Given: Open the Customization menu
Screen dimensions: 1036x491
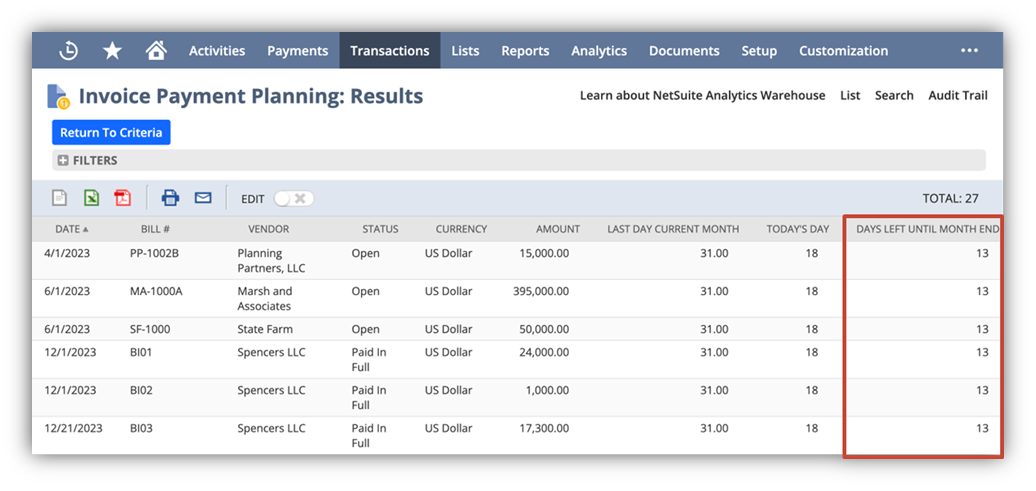Looking at the screenshot, I should point(844,51).
